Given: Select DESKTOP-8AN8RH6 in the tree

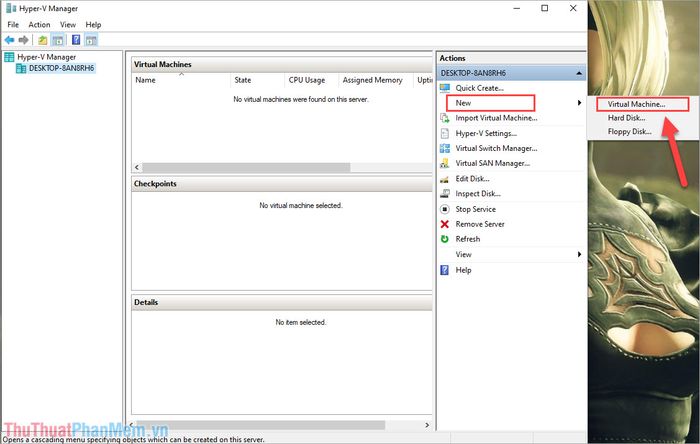Looking at the screenshot, I should 62,68.
